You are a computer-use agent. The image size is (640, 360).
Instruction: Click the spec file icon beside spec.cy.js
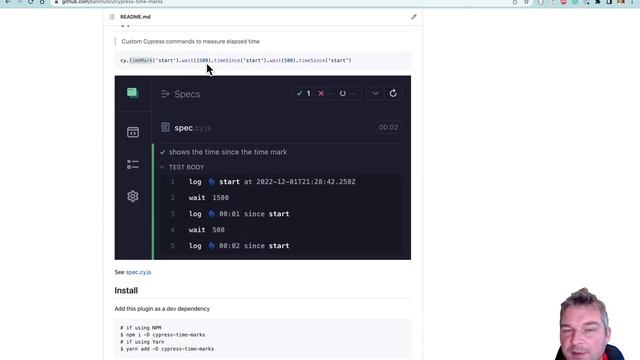(x=165, y=127)
